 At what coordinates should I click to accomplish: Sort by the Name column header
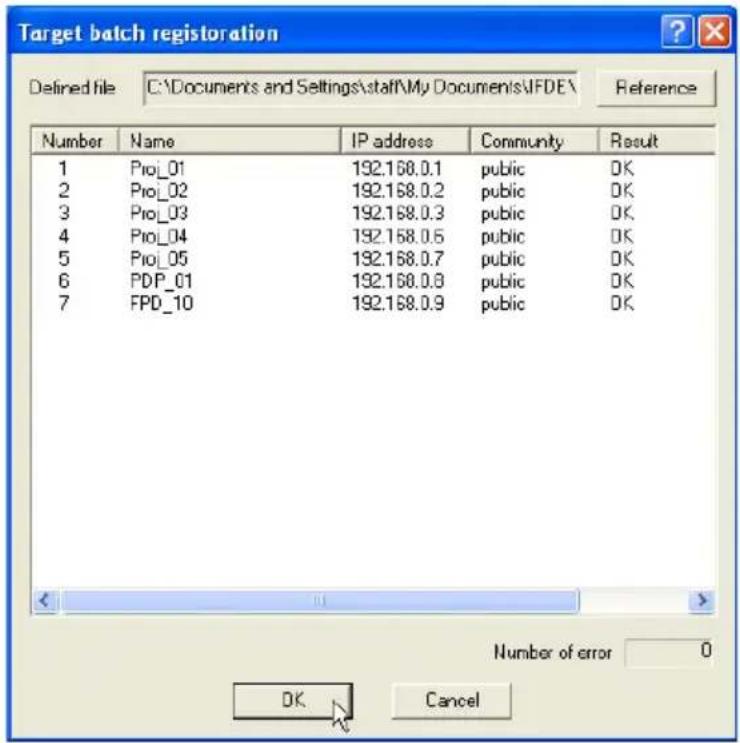229,141
